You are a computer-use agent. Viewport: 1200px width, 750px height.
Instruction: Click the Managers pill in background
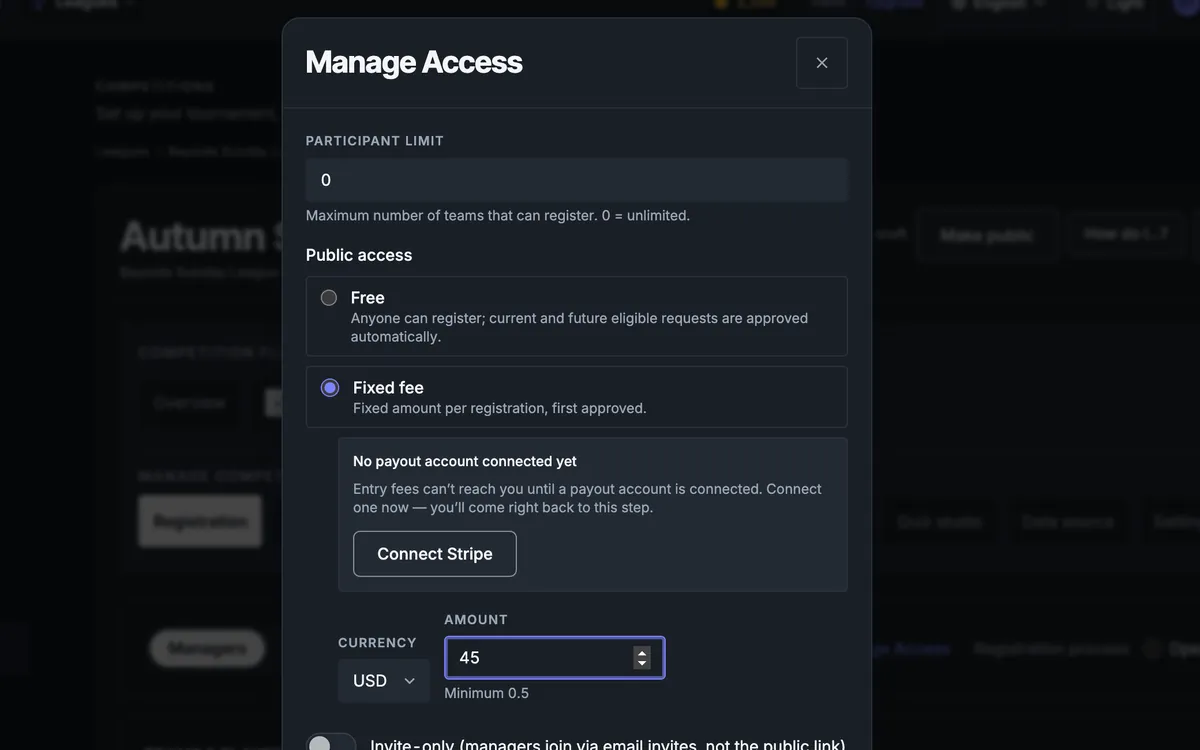(207, 648)
